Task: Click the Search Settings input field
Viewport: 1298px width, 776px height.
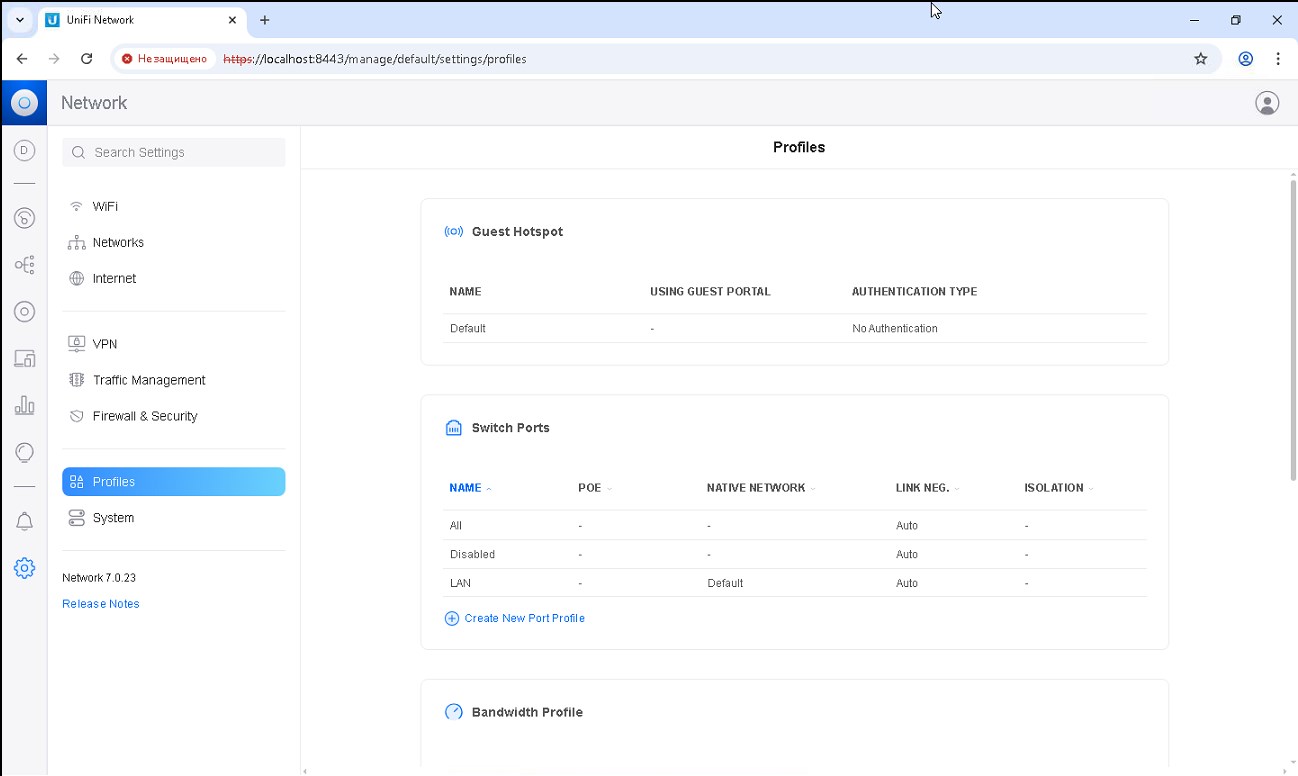Action: pos(174,152)
